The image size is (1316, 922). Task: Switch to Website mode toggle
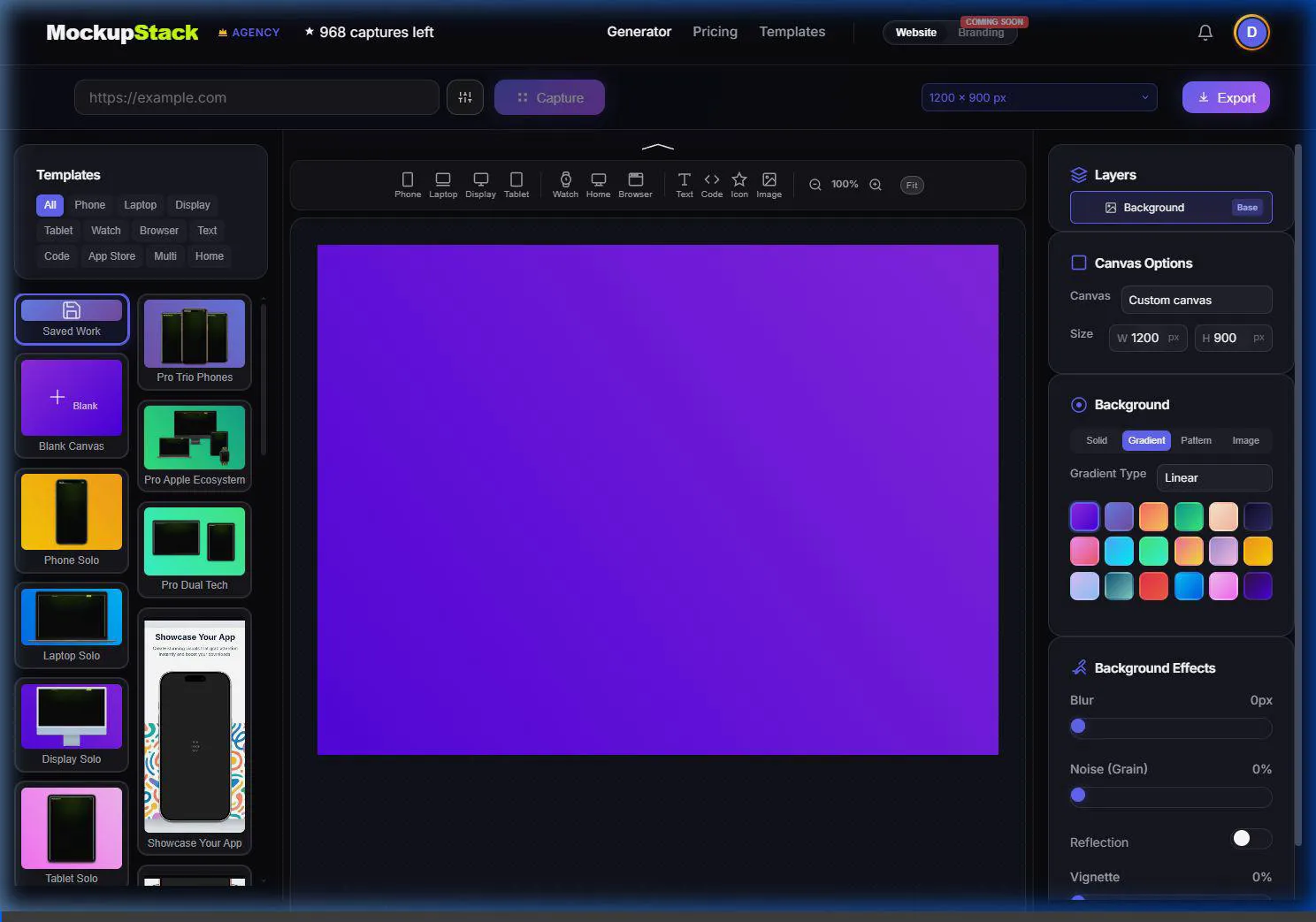[x=915, y=33]
